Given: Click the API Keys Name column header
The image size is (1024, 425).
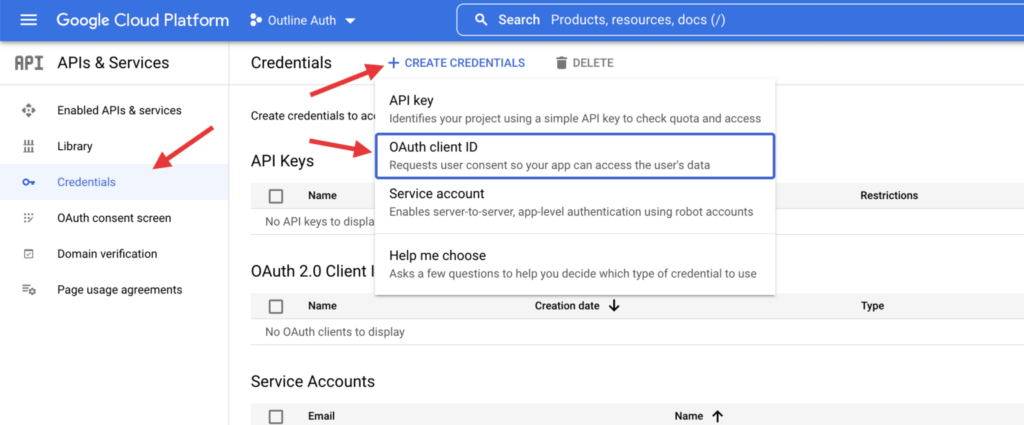Looking at the screenshot, I should click(x=322, y=195).
